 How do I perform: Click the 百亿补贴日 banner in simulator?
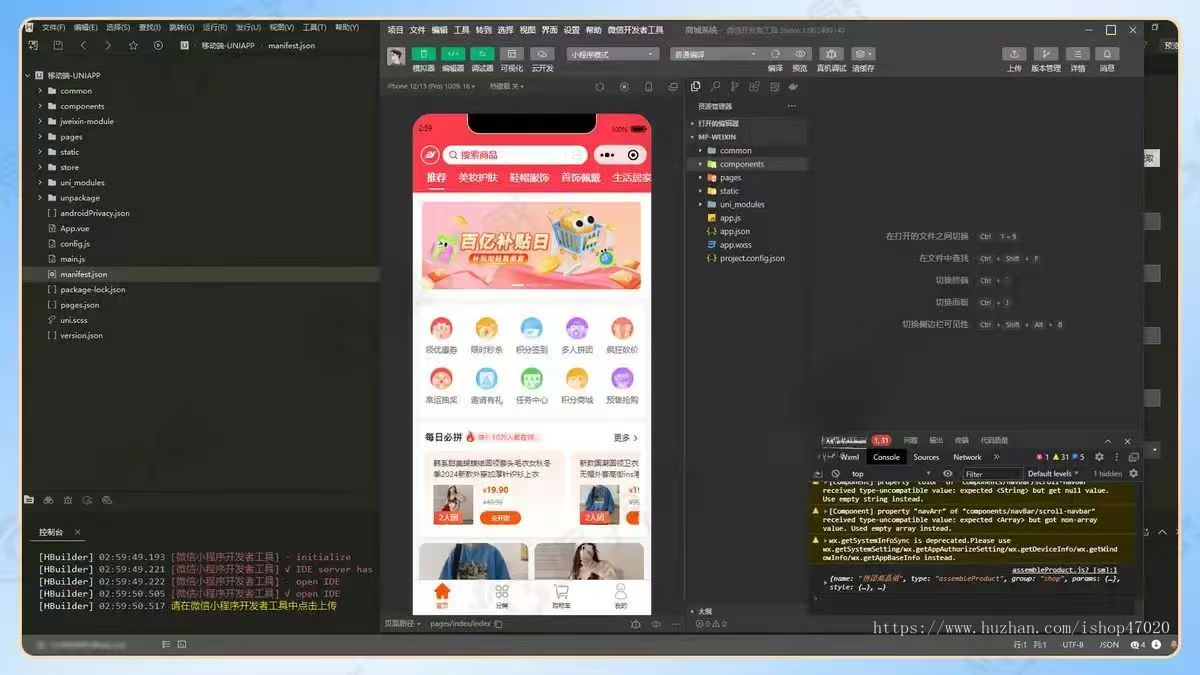pyautogui.click(x=531, y=246)
